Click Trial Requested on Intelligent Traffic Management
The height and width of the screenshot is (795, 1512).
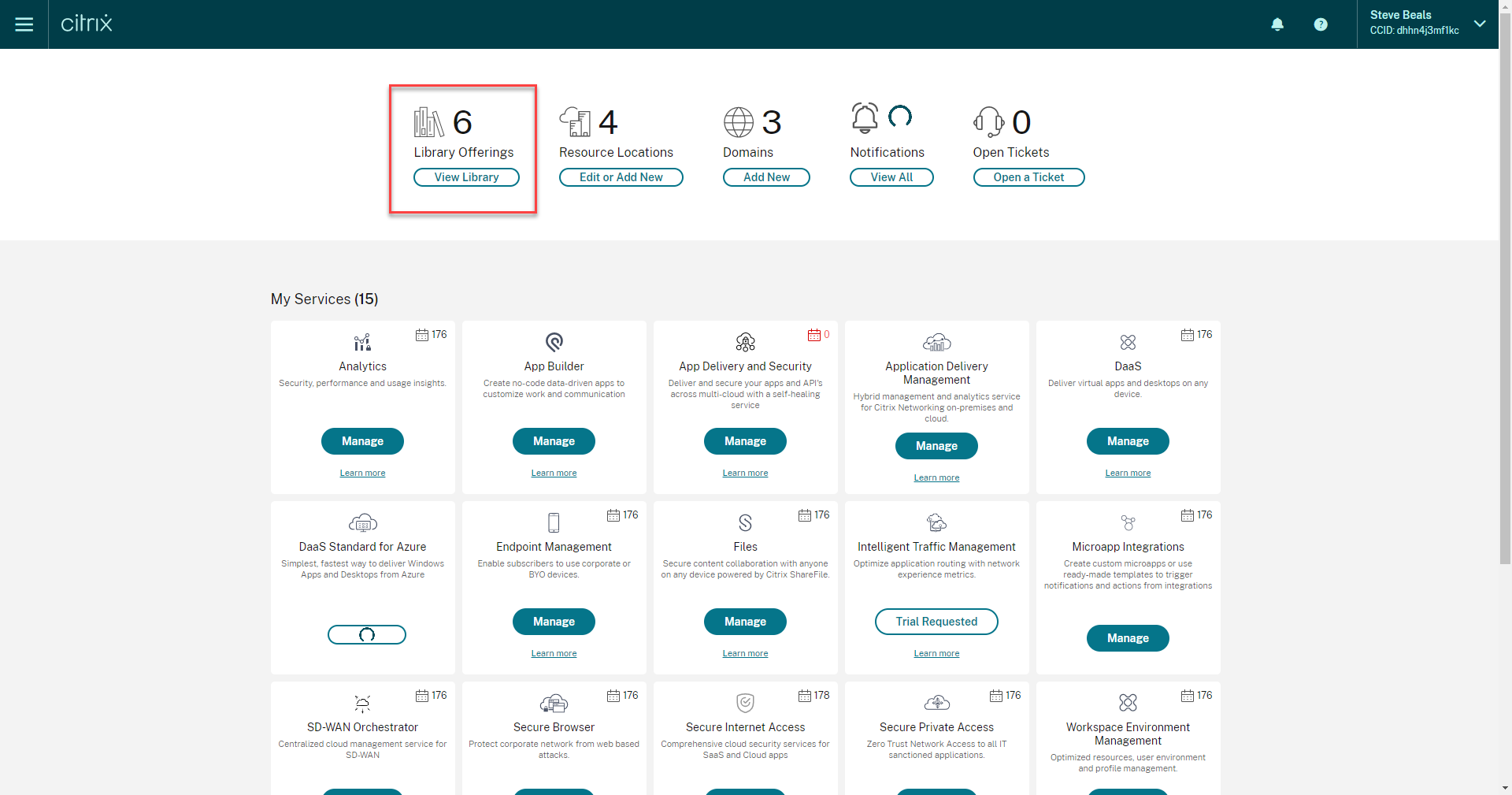(936, 622)
